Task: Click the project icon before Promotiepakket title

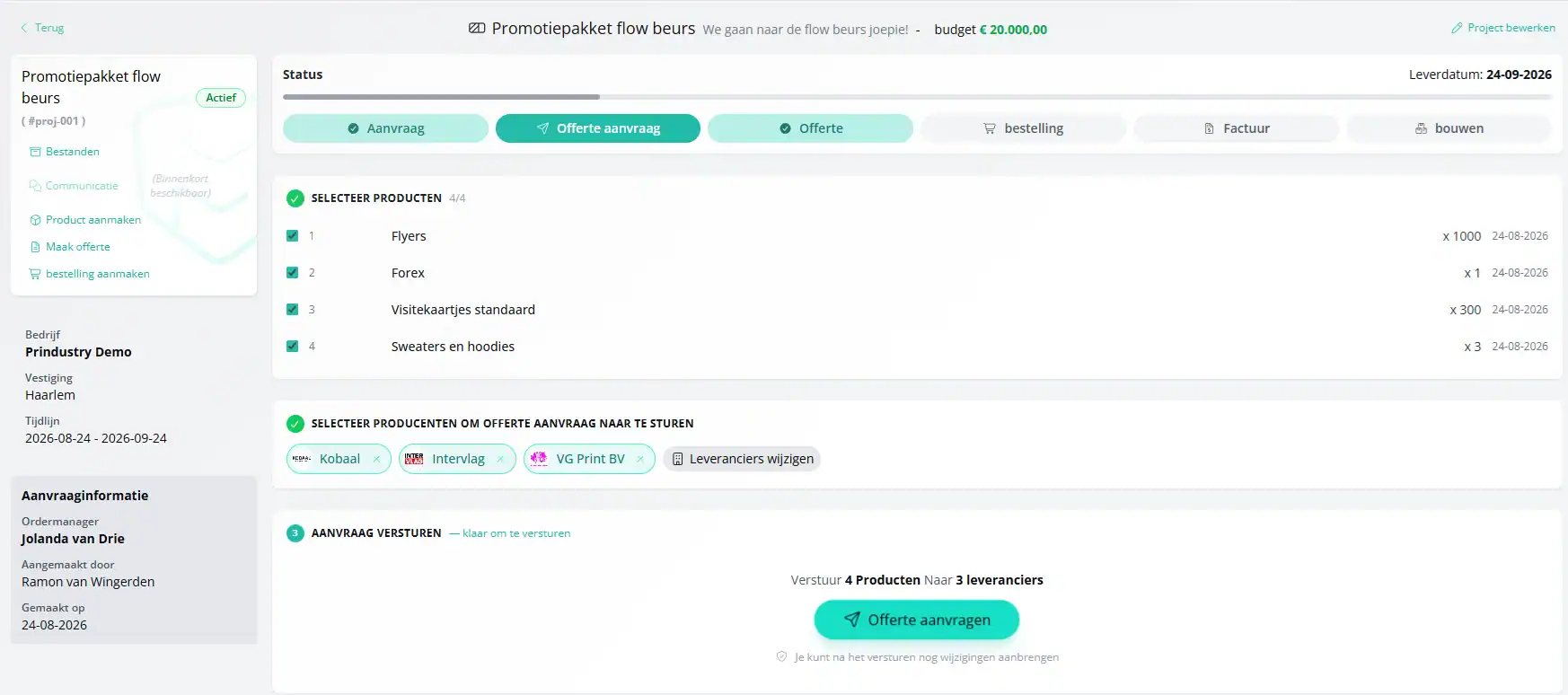Action: click(477, 29)
